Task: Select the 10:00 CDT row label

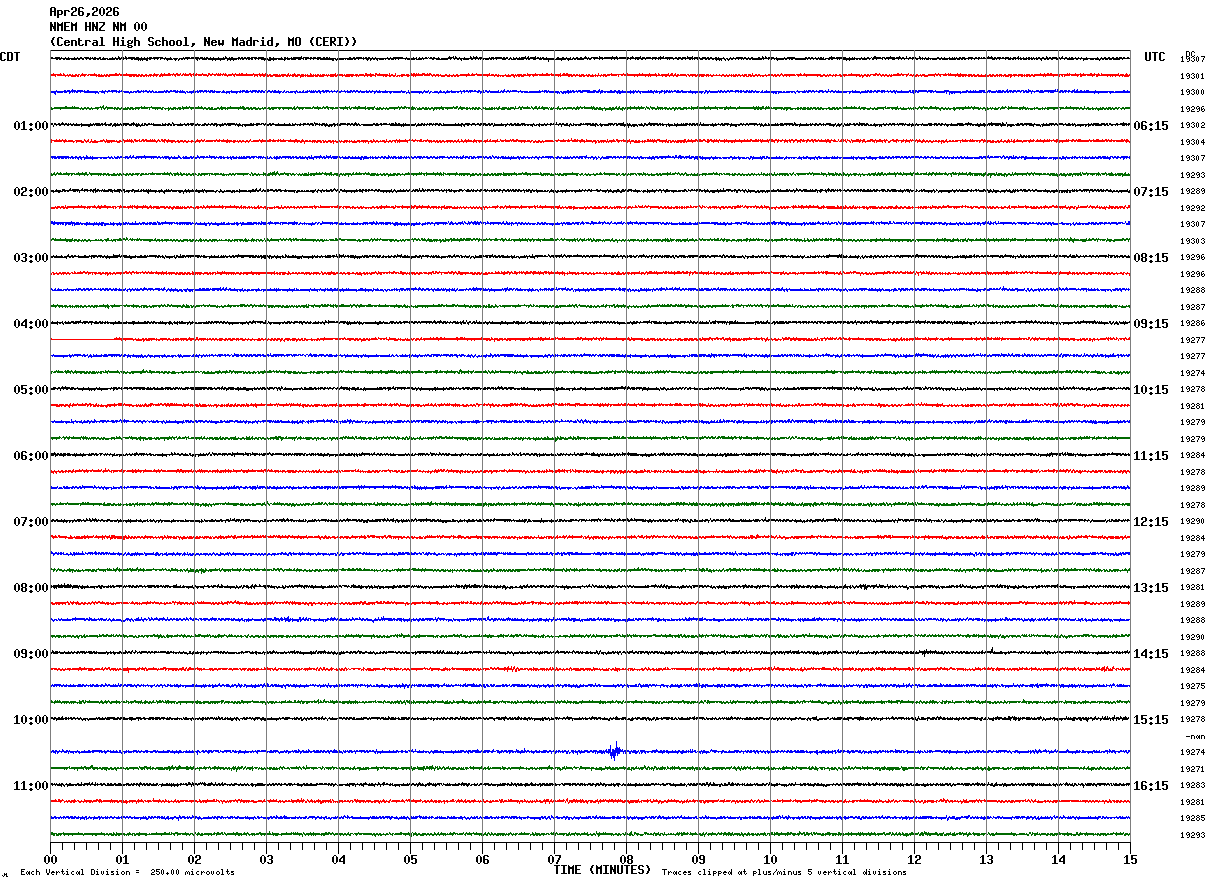Action: click(31, 720)
